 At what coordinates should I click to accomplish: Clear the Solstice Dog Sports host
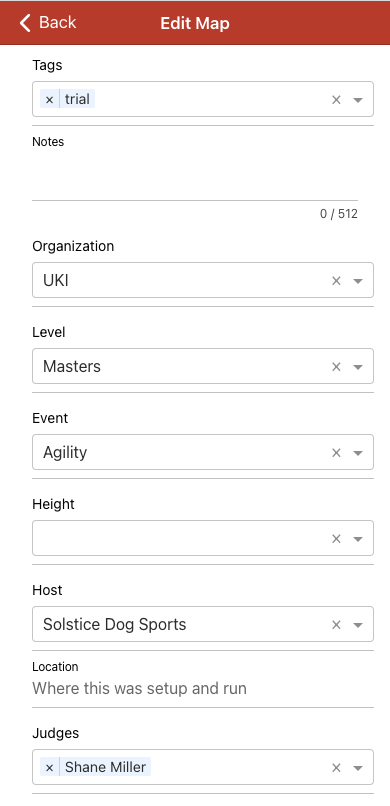point(336,625)
